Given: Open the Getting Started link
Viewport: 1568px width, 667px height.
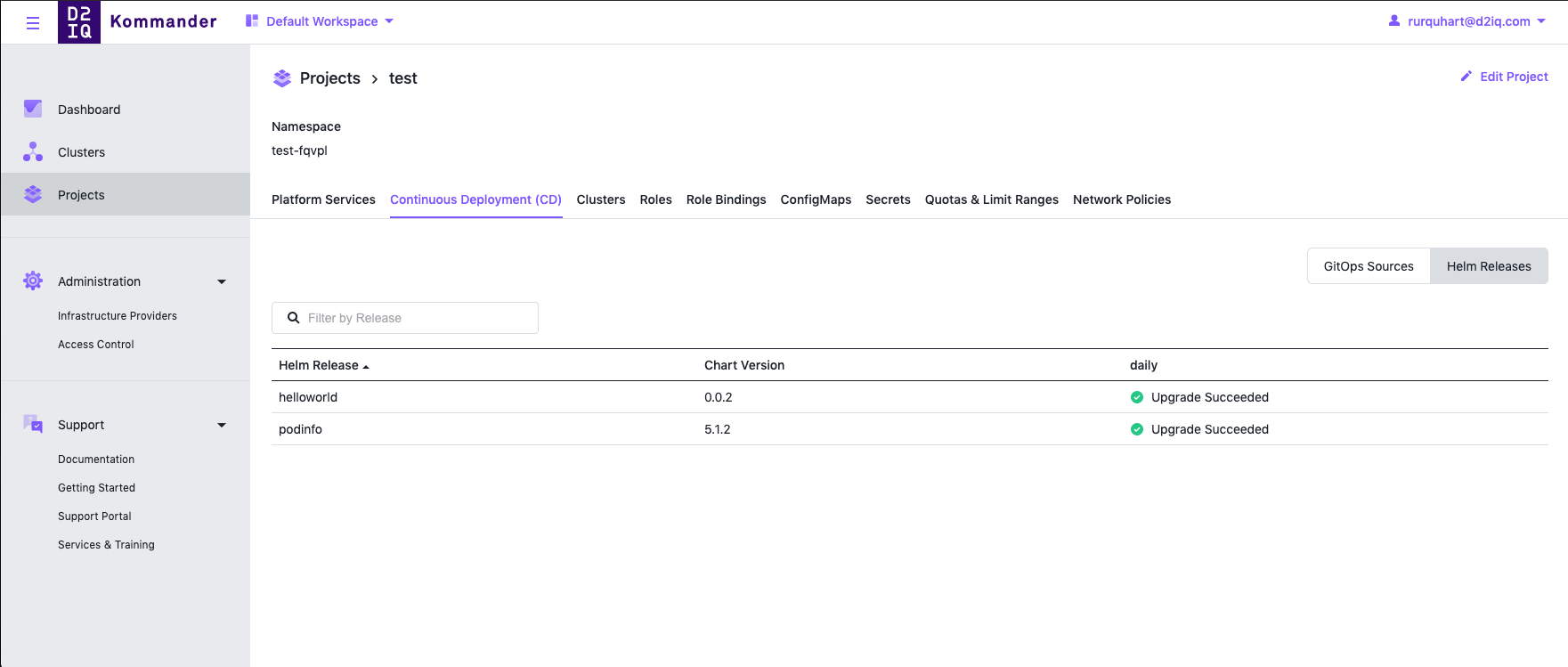Looking at the screenshot, I should click(96, 488).
